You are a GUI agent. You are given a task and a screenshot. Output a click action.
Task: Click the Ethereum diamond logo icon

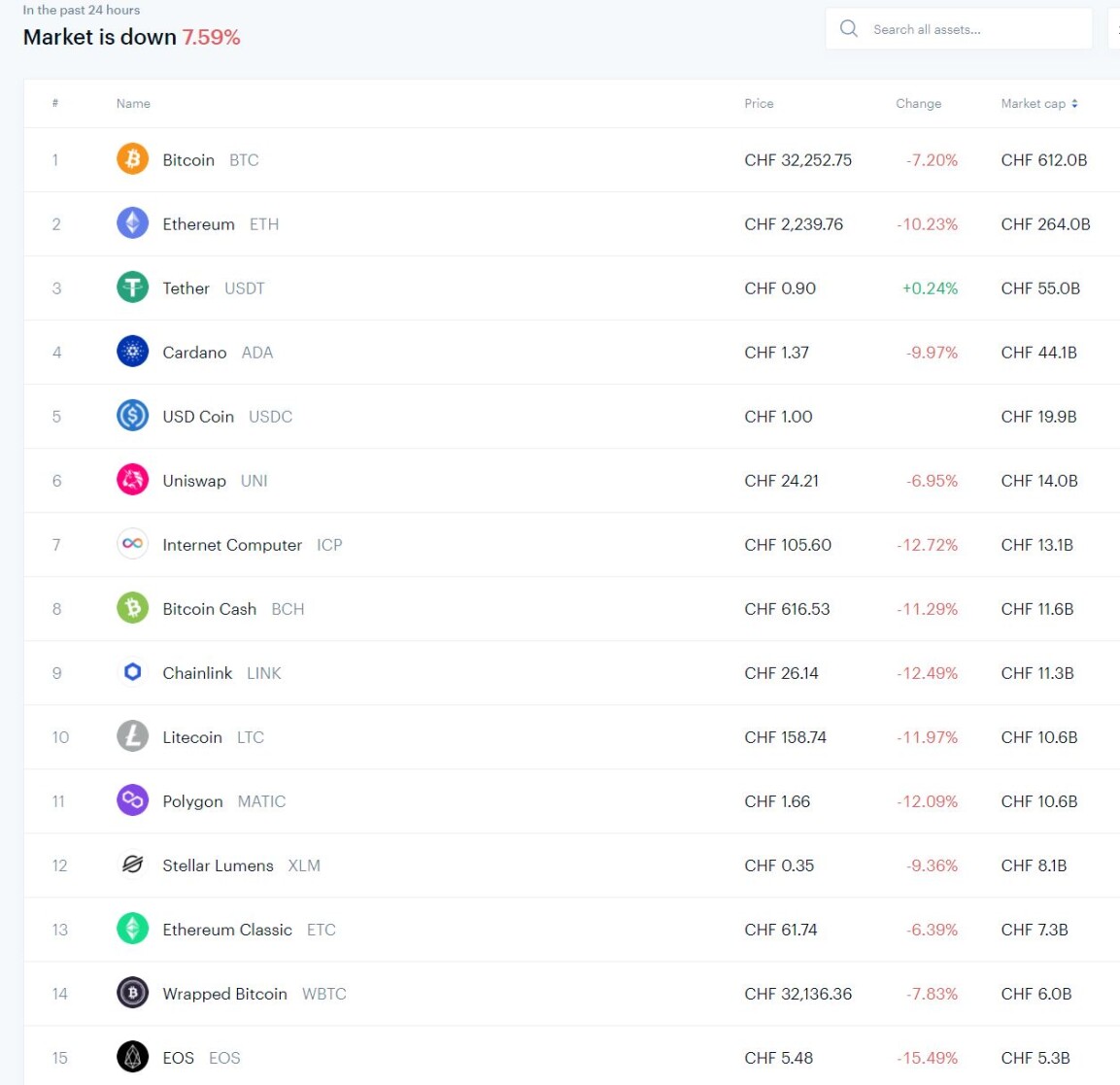tap(132, 223)
